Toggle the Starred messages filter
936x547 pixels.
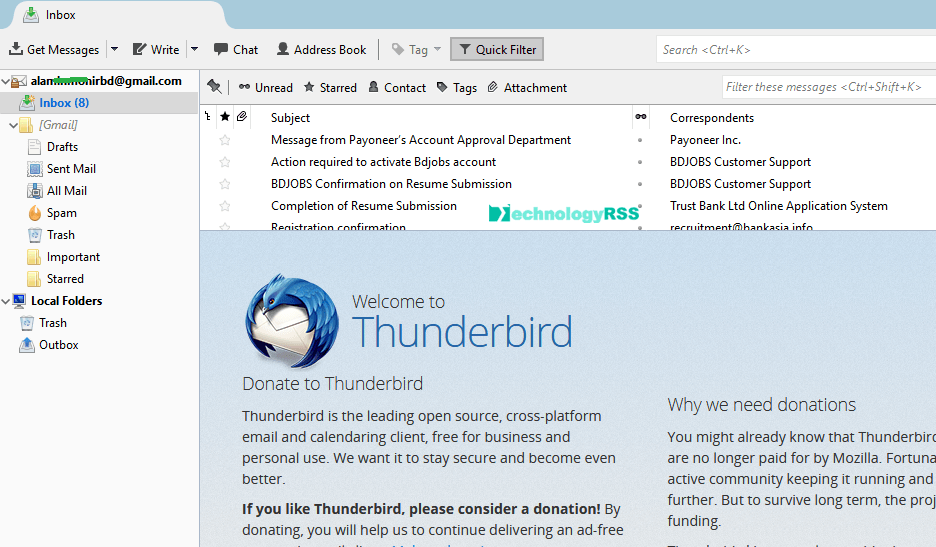[330, 87]
